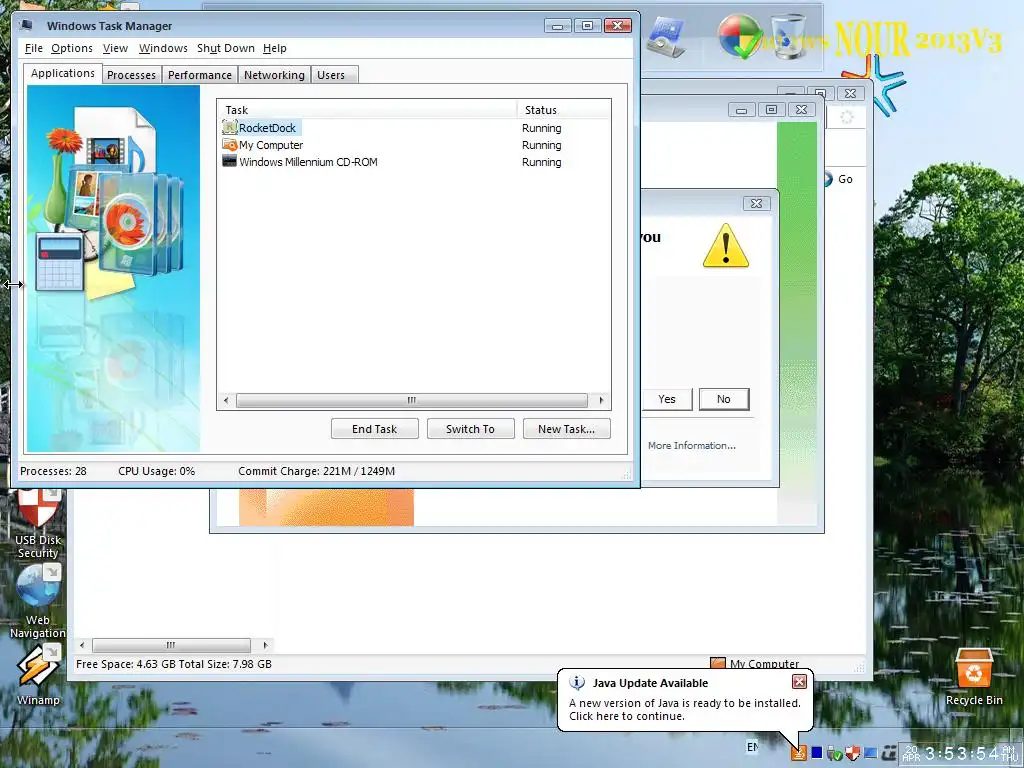Click No in the warning dialog
Image resolution: width=1024 pixels, height=768 pixels.
pyautogui.click(x=724, y=399)
